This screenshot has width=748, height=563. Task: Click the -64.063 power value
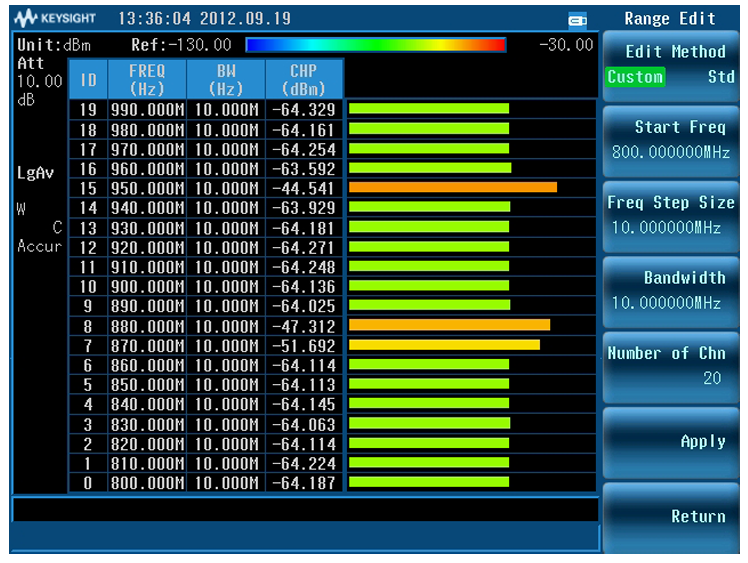[x=304, y=425]
